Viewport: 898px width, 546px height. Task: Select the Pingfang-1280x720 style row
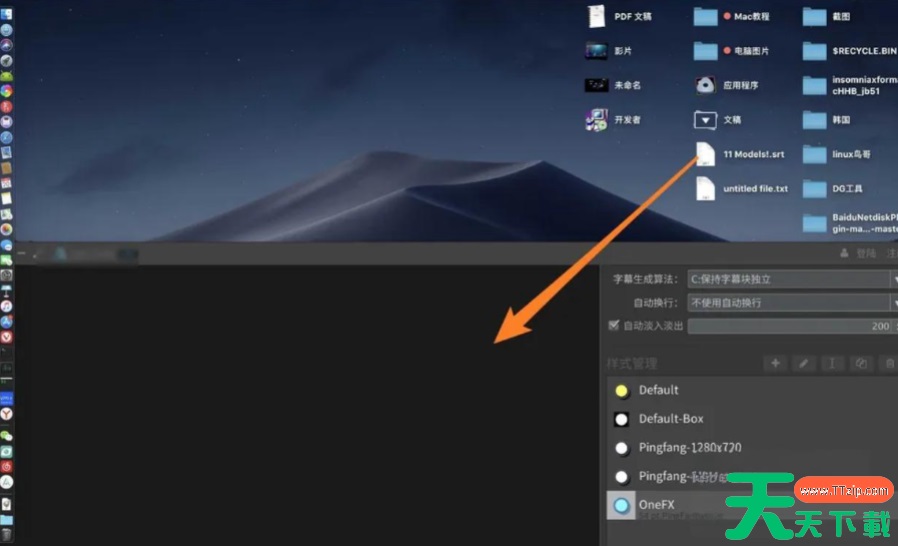point(752,447)
